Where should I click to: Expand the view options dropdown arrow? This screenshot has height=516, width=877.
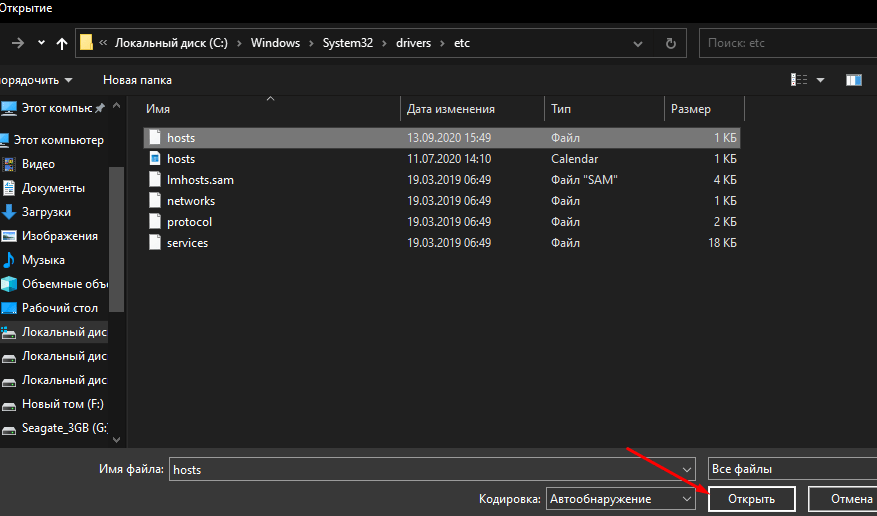coord(821,80)
